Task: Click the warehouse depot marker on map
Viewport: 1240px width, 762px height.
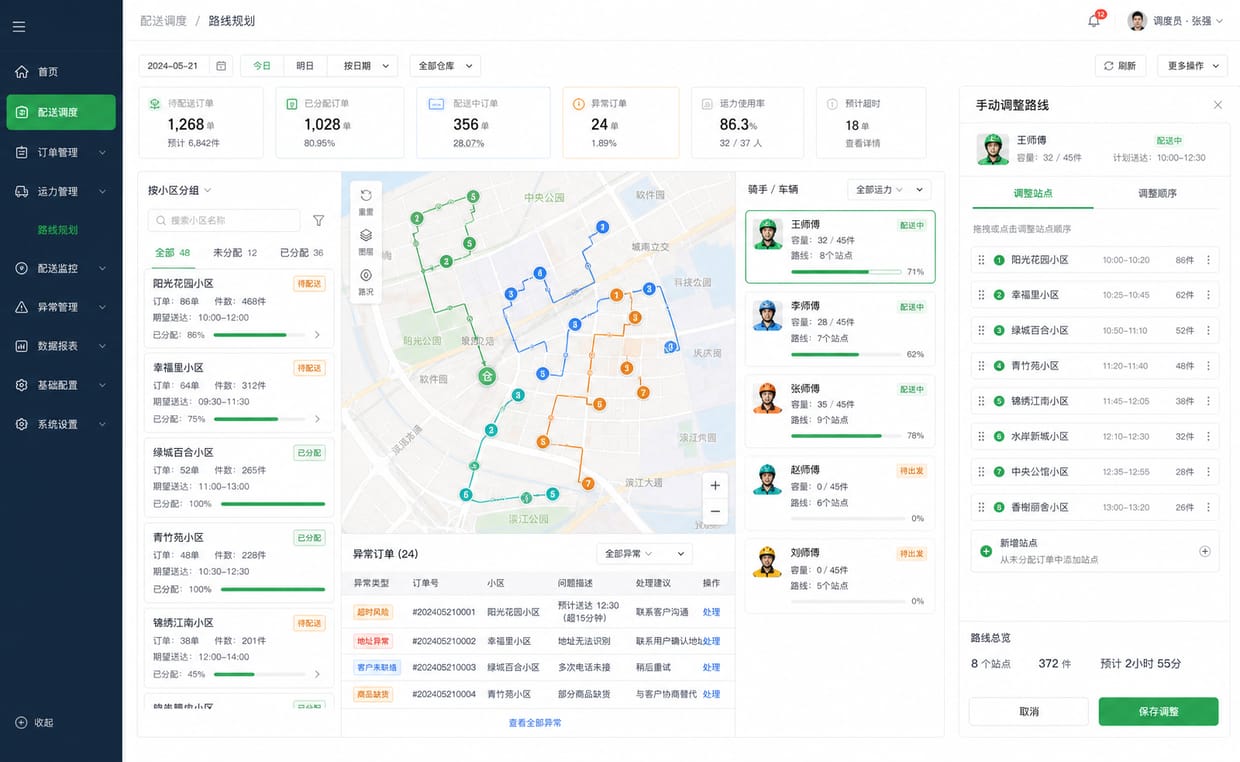Action: [487, 377]
